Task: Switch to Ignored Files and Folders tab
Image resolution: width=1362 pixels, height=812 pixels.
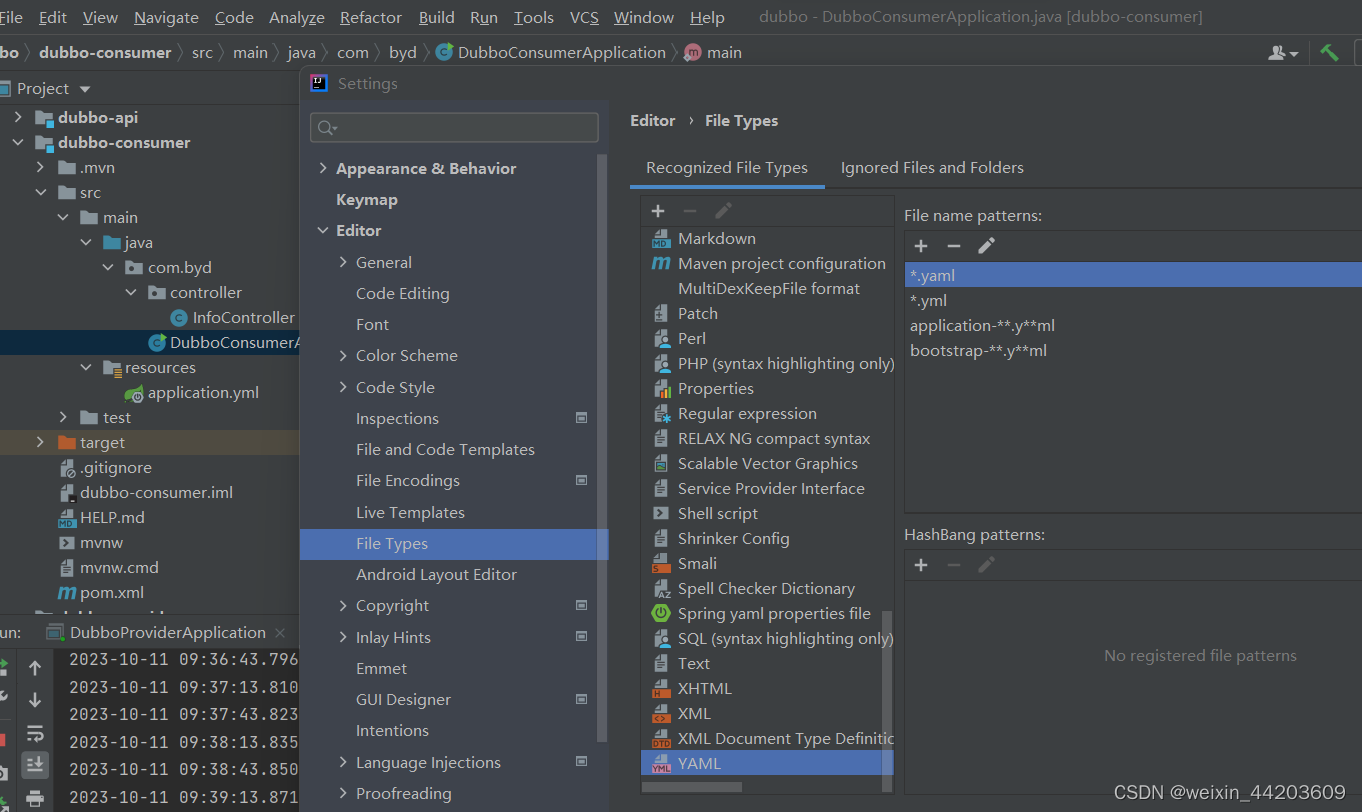Action: pyautogui.click(x=932, y=167)
